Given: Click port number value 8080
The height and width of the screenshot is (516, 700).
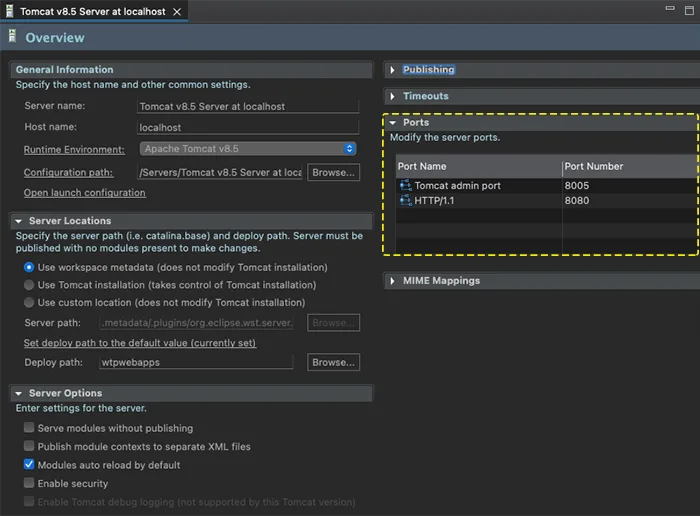Looking at the screenshot, I should [576, 200].
